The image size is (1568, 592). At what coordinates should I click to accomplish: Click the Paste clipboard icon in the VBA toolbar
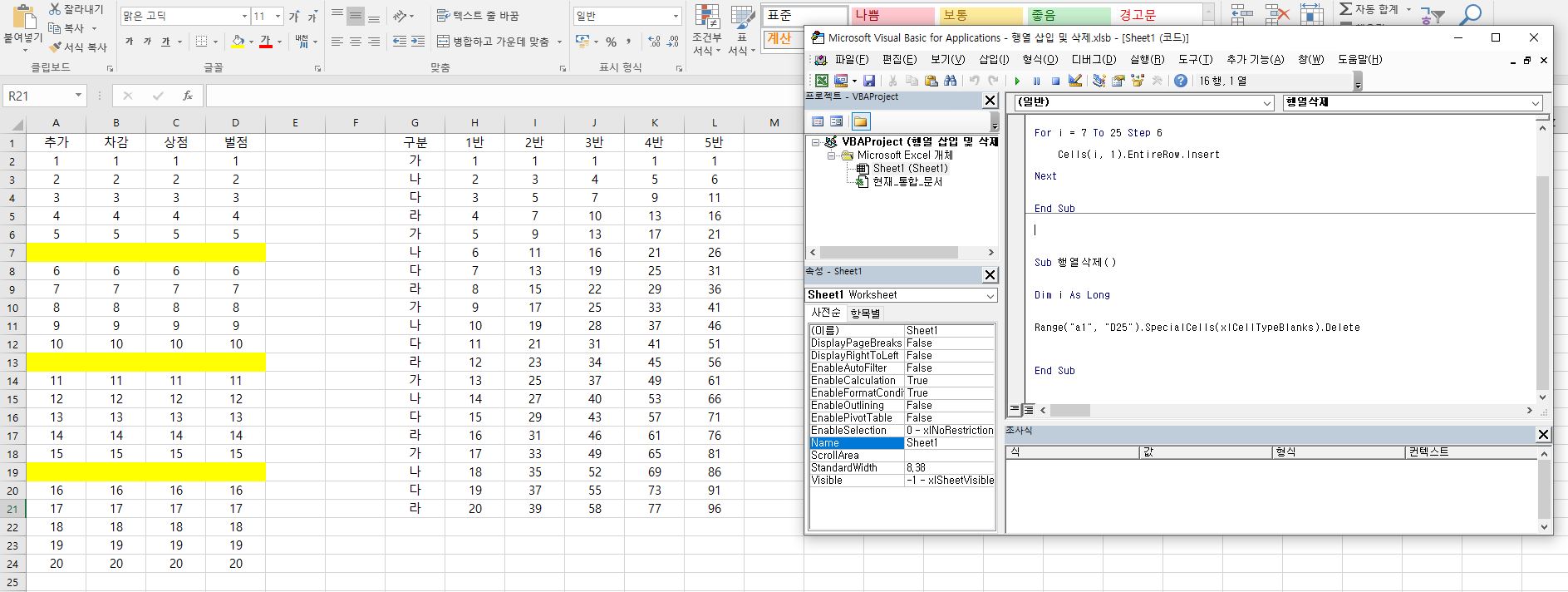click(931, 81)
